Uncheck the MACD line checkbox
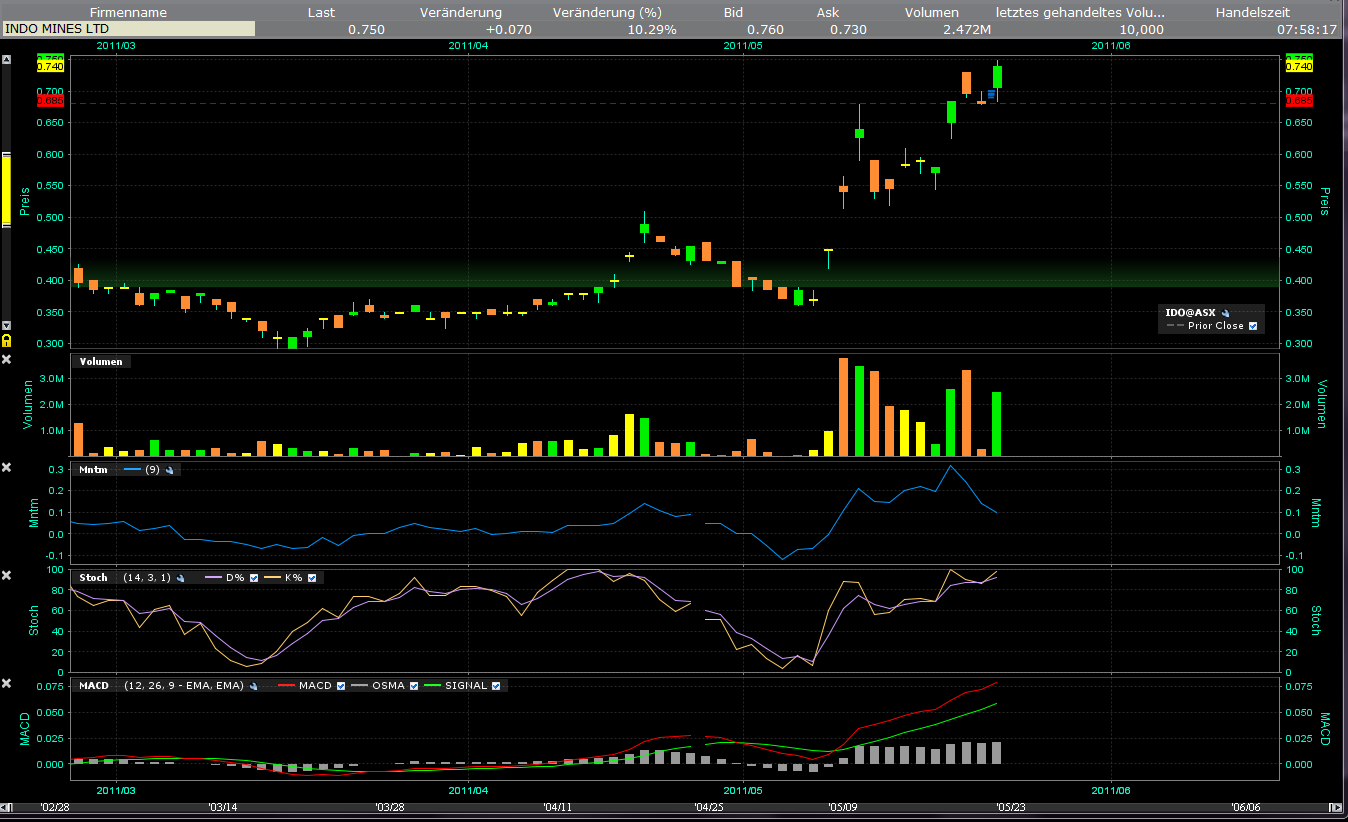 pyautogui.click(x=341, y=686)
